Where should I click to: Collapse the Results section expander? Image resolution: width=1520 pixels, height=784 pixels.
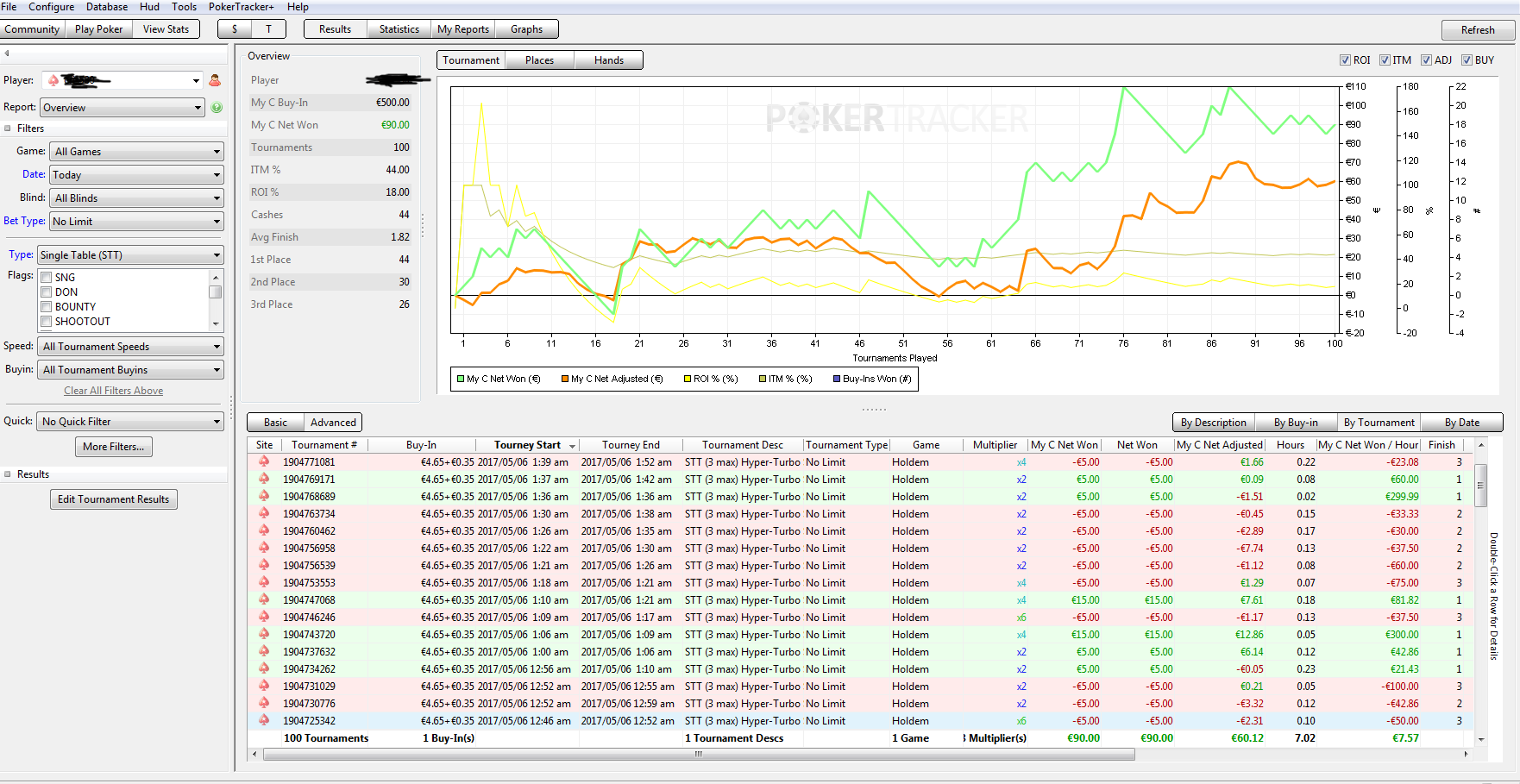[x=8, y=474]
